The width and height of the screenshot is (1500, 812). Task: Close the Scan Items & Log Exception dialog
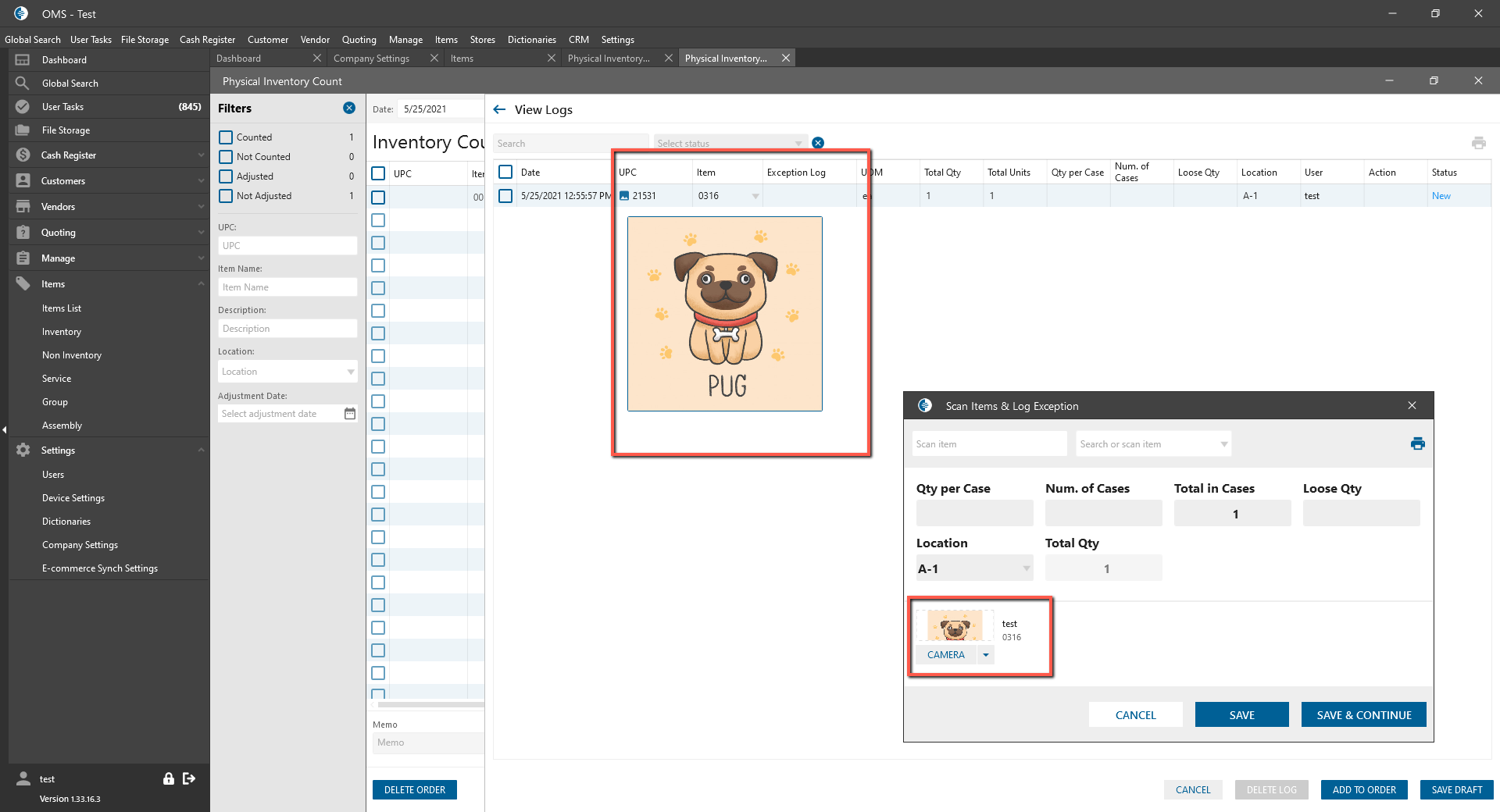(x=1412, y=405)
